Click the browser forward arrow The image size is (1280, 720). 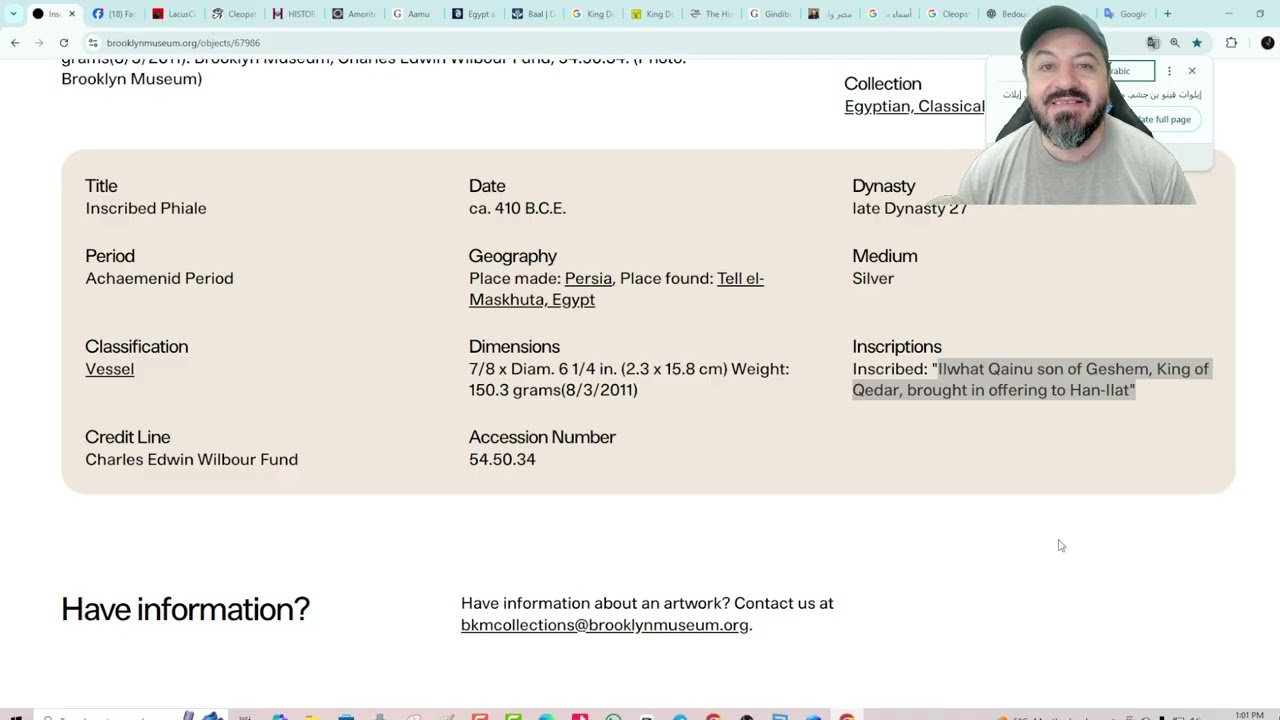coord(39,43)
